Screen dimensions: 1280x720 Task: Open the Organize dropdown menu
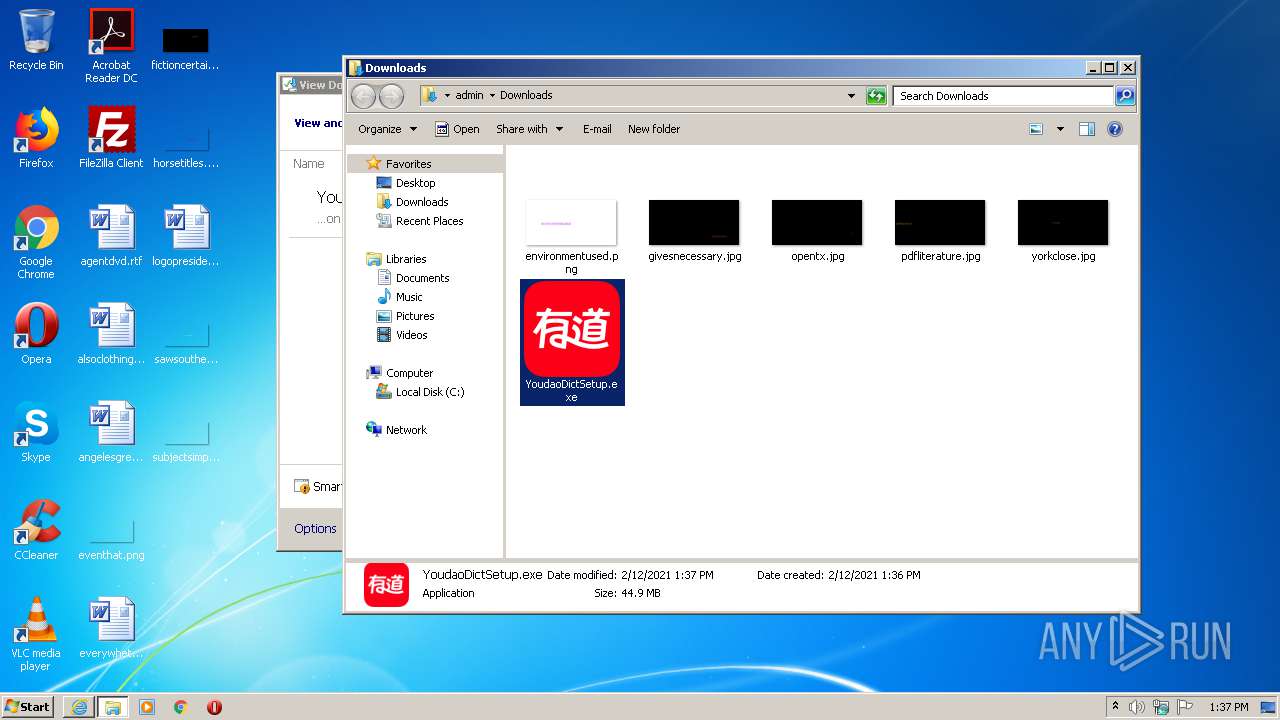click(387, 129)
